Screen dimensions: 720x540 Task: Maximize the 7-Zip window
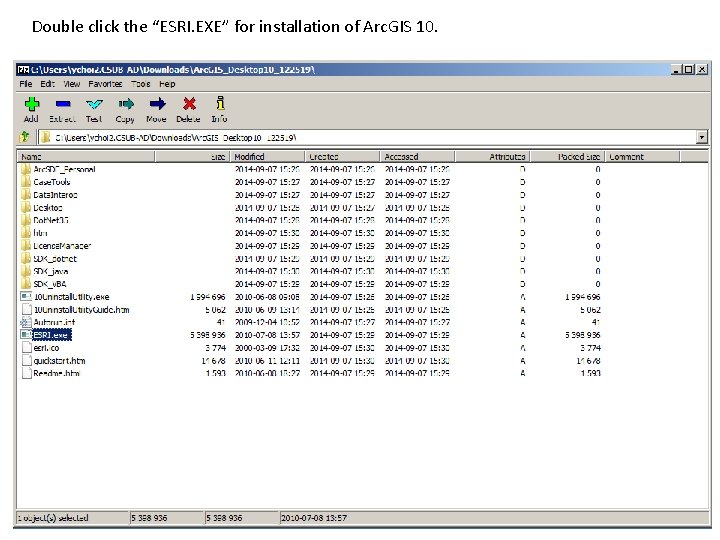tap(688, 70)
